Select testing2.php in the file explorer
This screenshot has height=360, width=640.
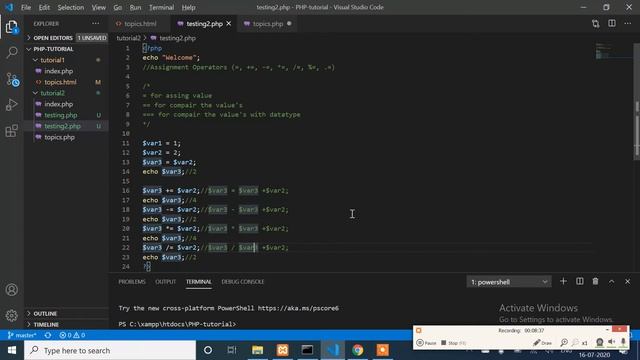(67, 126)
